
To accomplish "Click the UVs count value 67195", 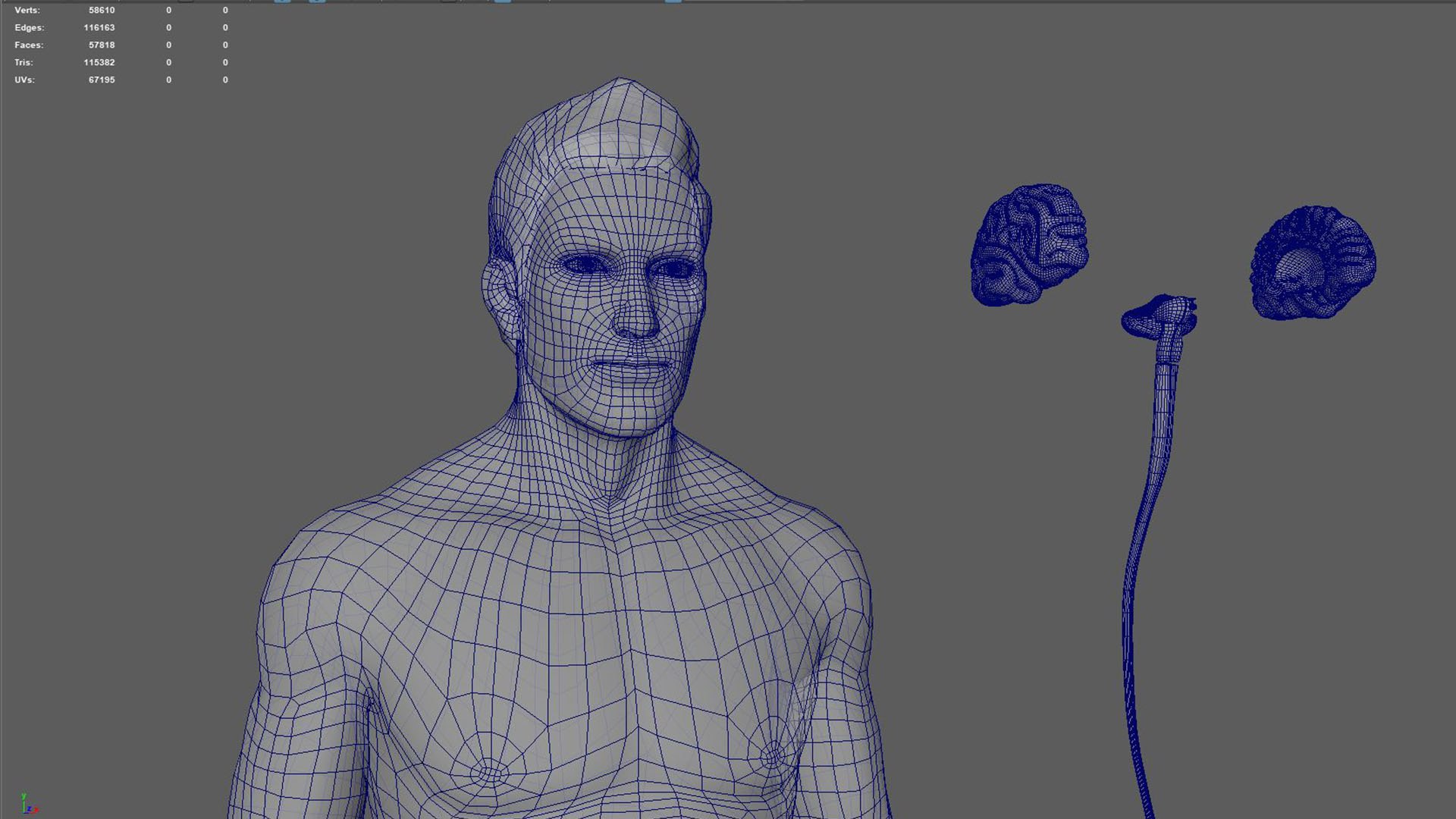I will click(x=102, y=80).
